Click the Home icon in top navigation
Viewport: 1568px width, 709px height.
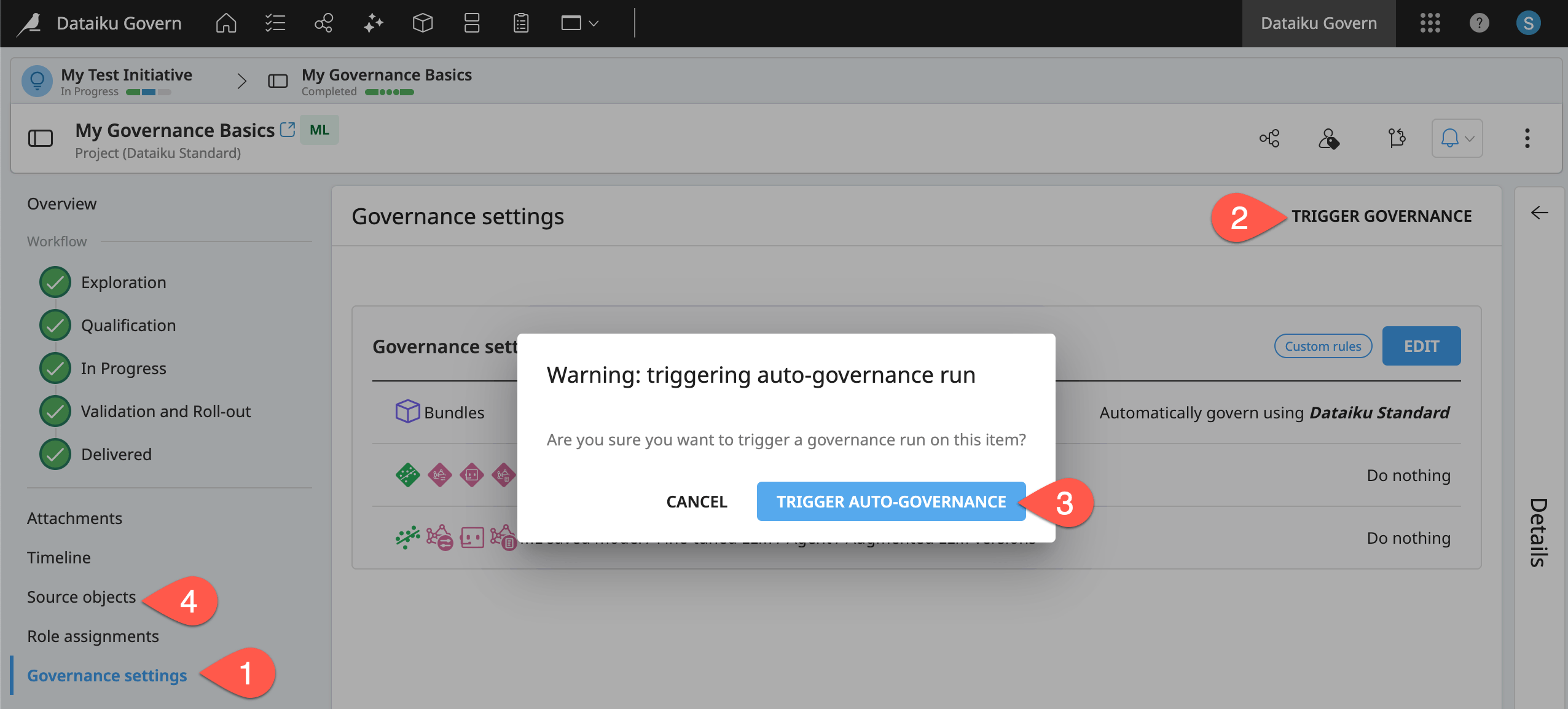226,23
